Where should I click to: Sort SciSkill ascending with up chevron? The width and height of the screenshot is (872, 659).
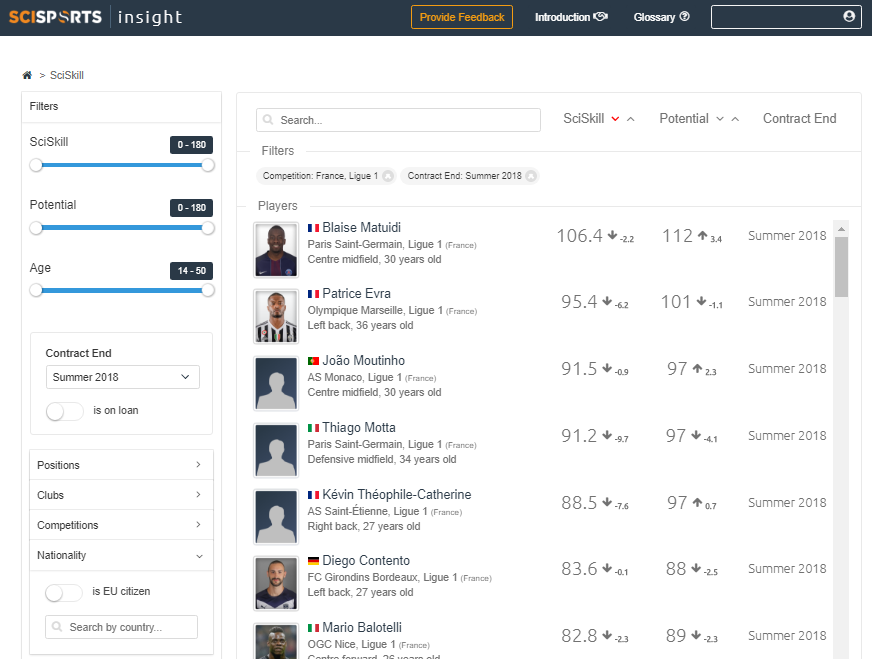tap(631, 118)
